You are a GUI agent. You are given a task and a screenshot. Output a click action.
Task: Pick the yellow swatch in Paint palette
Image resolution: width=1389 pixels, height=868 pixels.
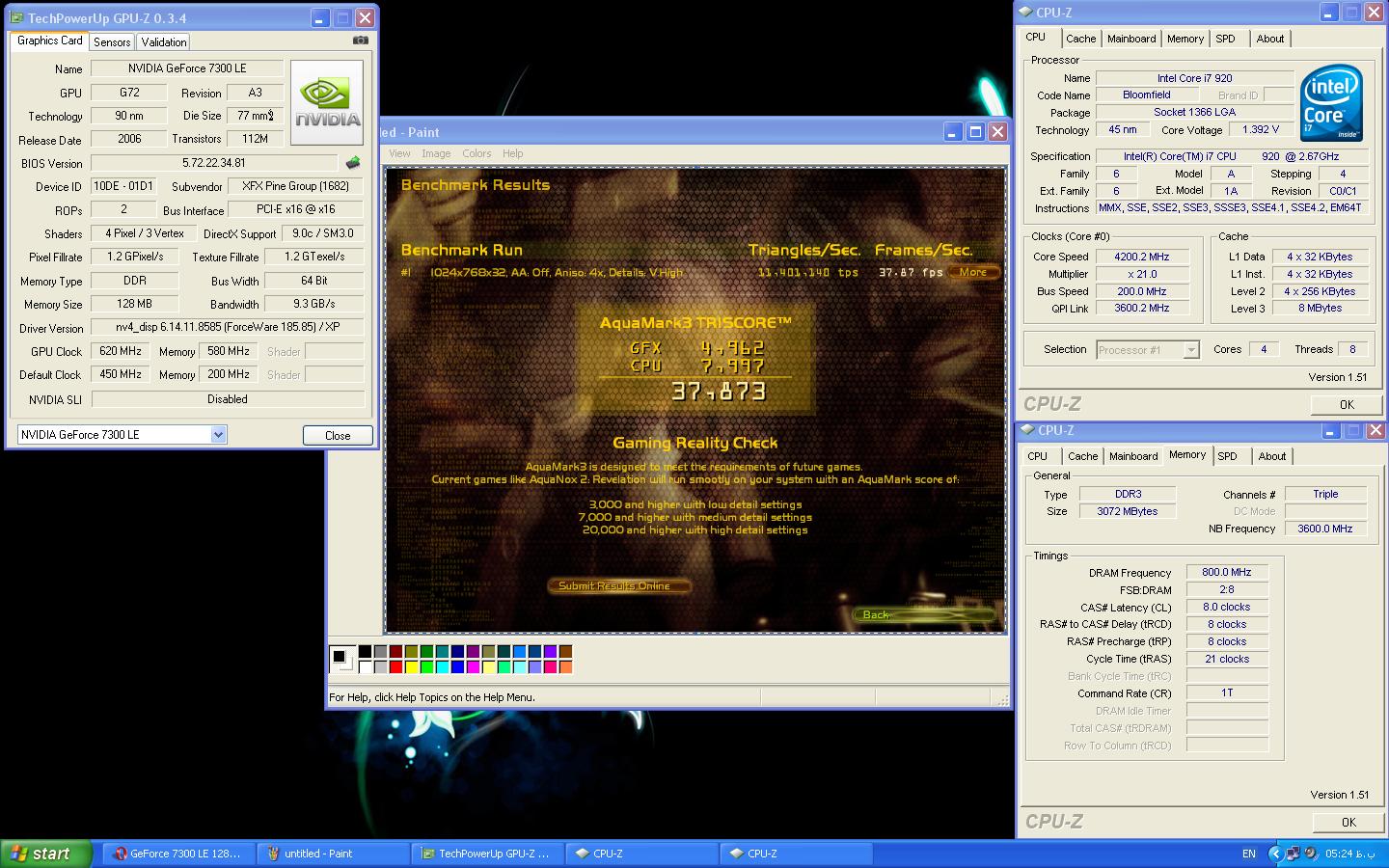[x=412, y=666]
